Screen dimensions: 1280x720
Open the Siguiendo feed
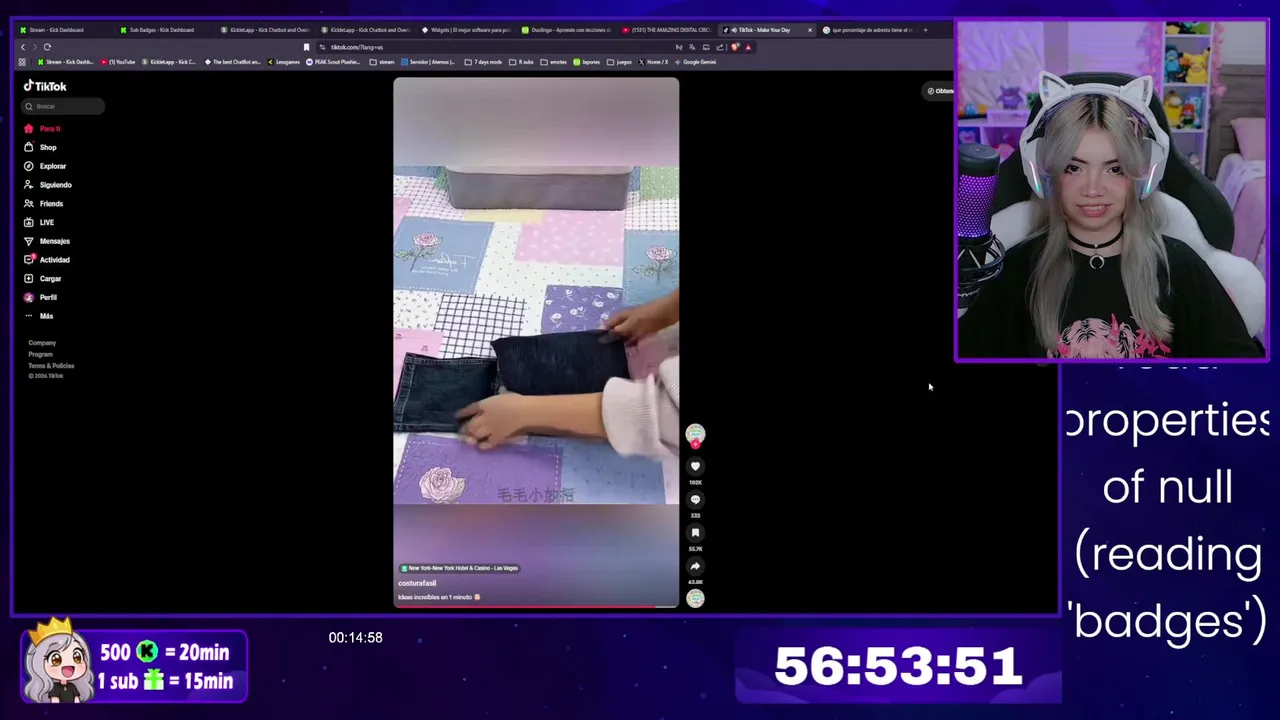48,185
